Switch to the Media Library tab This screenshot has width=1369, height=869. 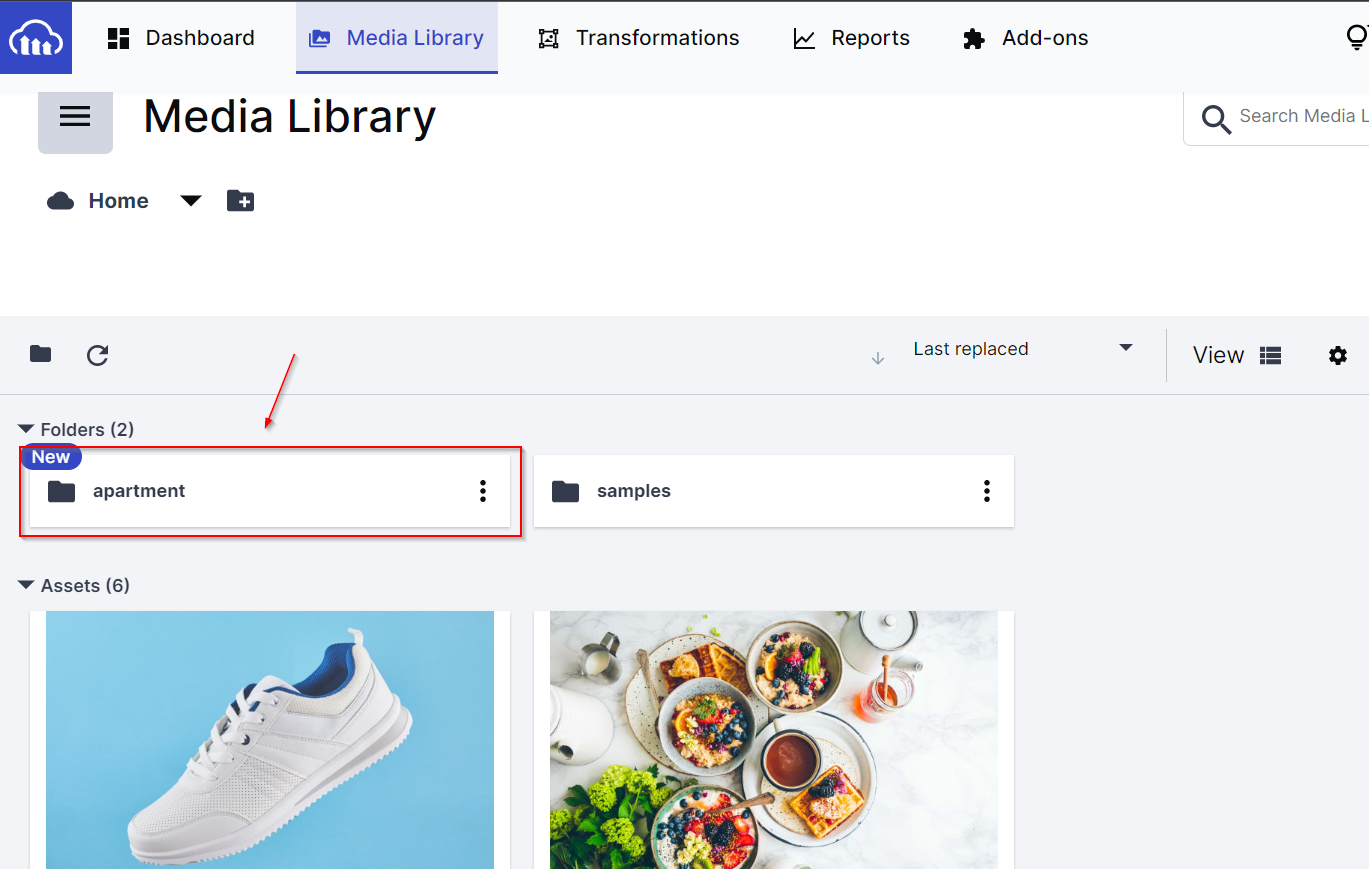coord(397,38)
